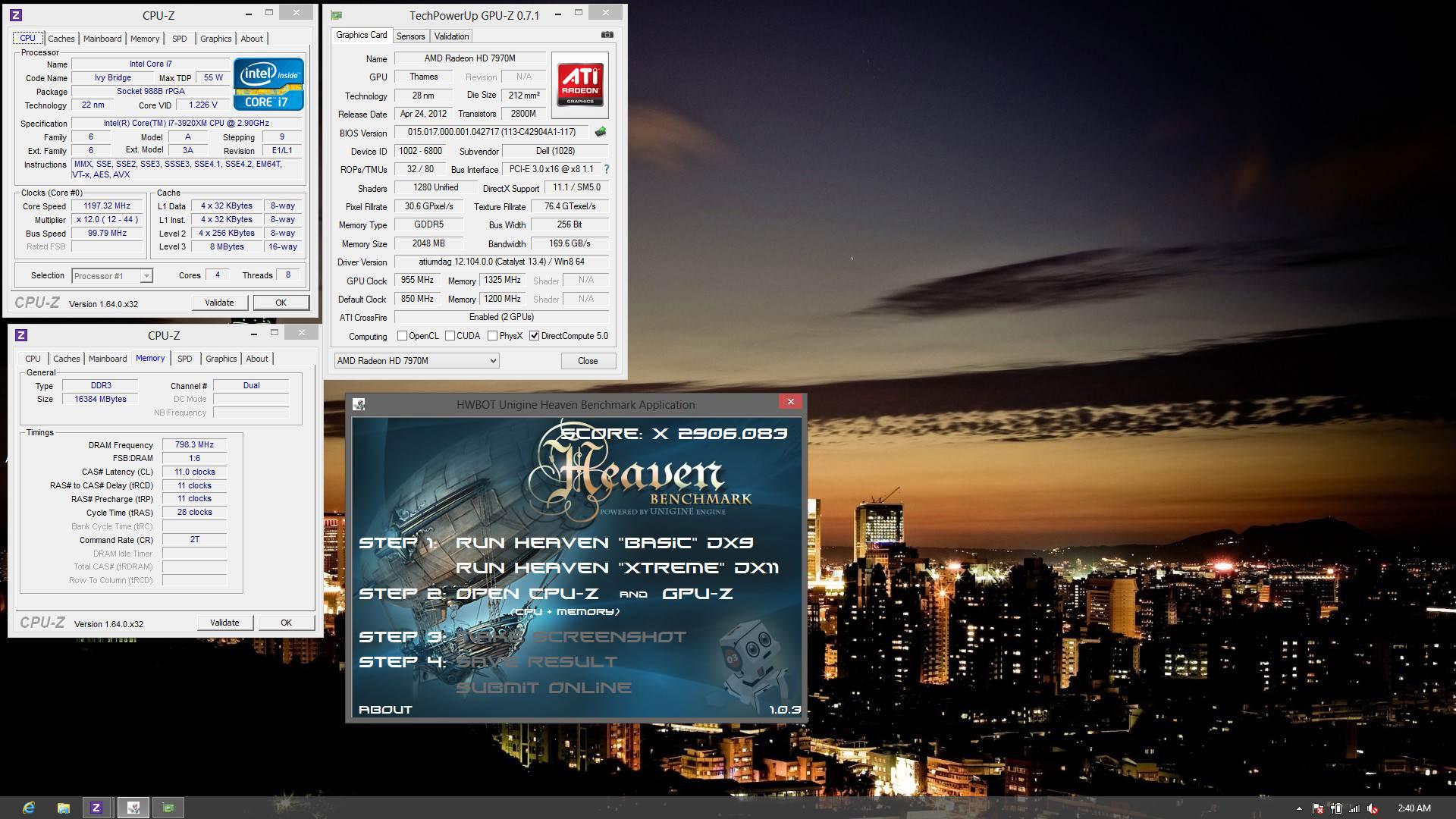Click Validate in top CPU-Z window
1456x819 pixels.
click(219, 303)
